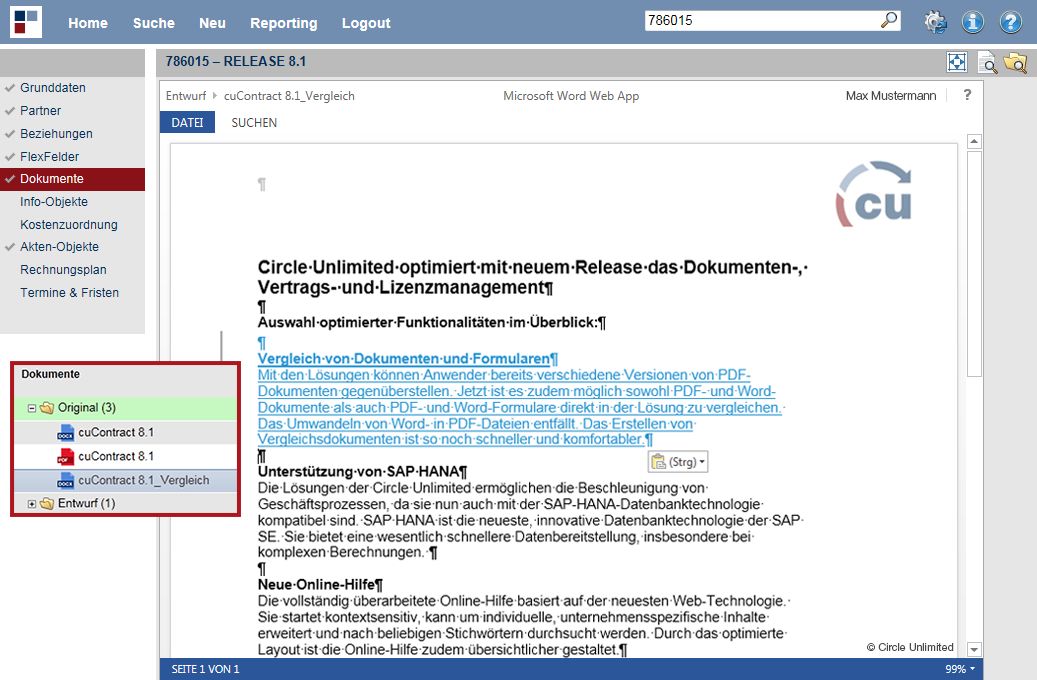Viewport: 1037px width, 680px height.
Task: Open the Reporting menu
Action: [283, 23]
